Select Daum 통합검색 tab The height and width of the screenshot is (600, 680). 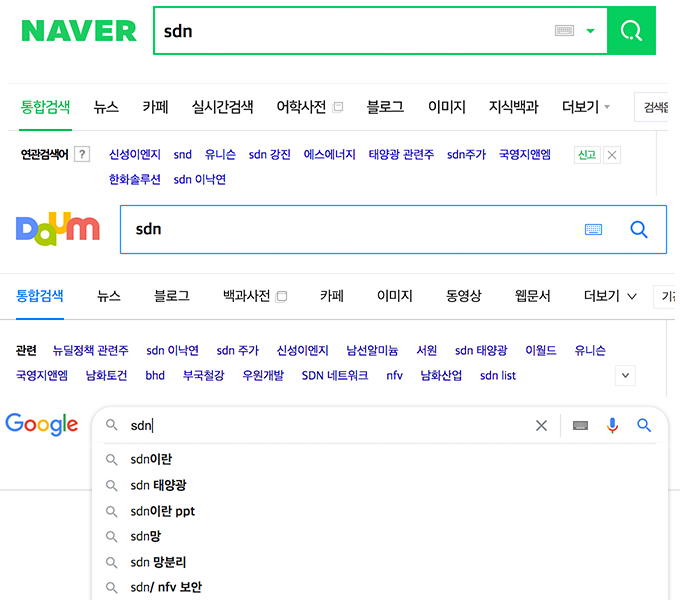coord(40,296)
